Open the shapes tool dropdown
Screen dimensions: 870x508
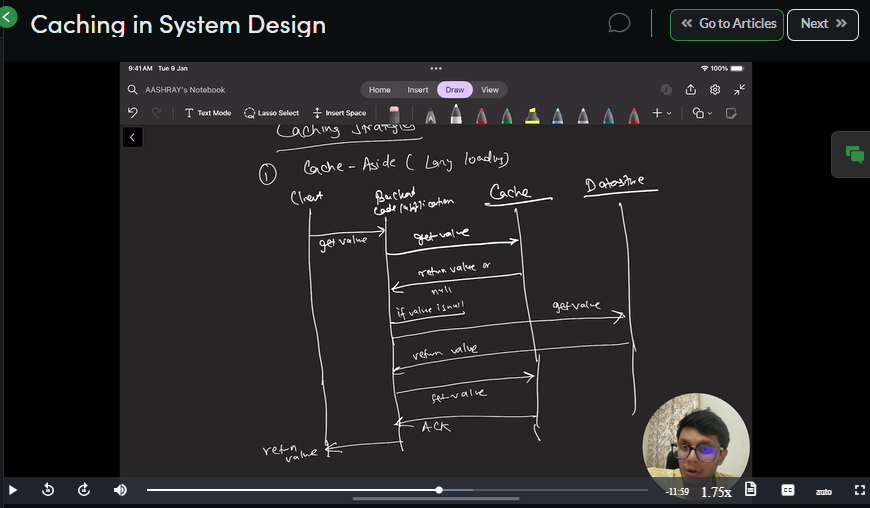coord(702,113)
